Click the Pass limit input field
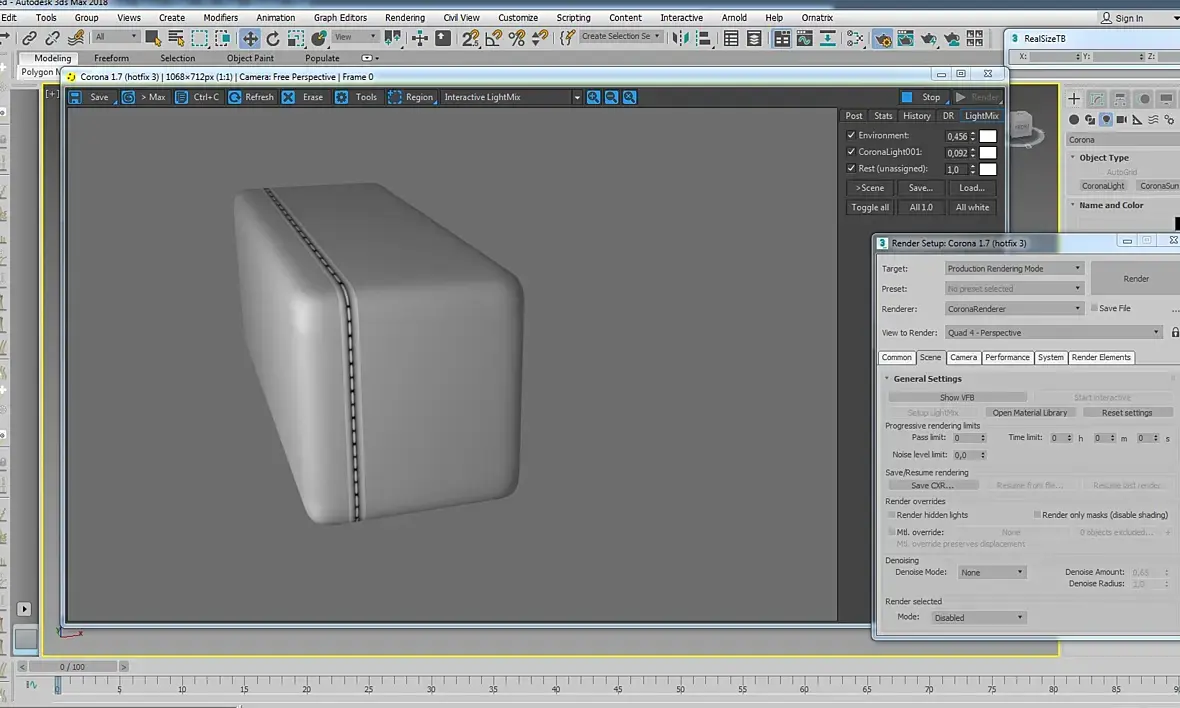Image resolution: width=1180 pixels, height=708 pixels. (x=965, y=438)
